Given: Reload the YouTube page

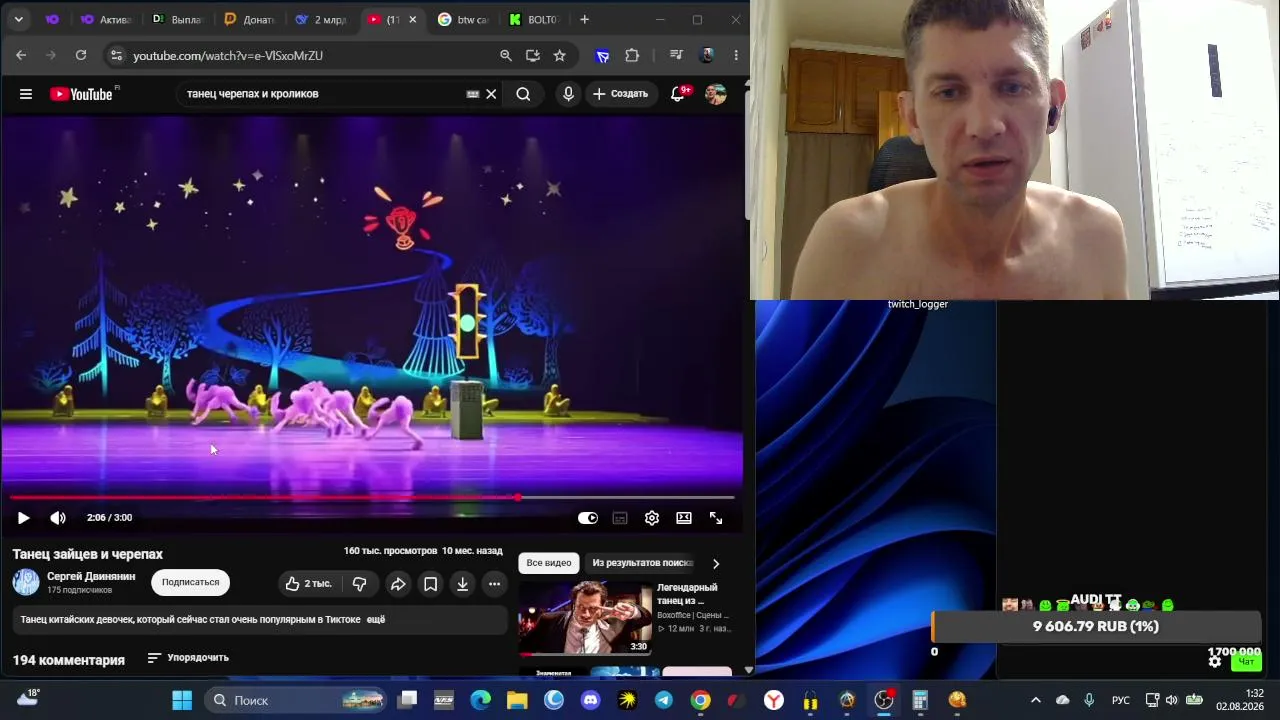Looking at the screenshot, I should [81, 56].
